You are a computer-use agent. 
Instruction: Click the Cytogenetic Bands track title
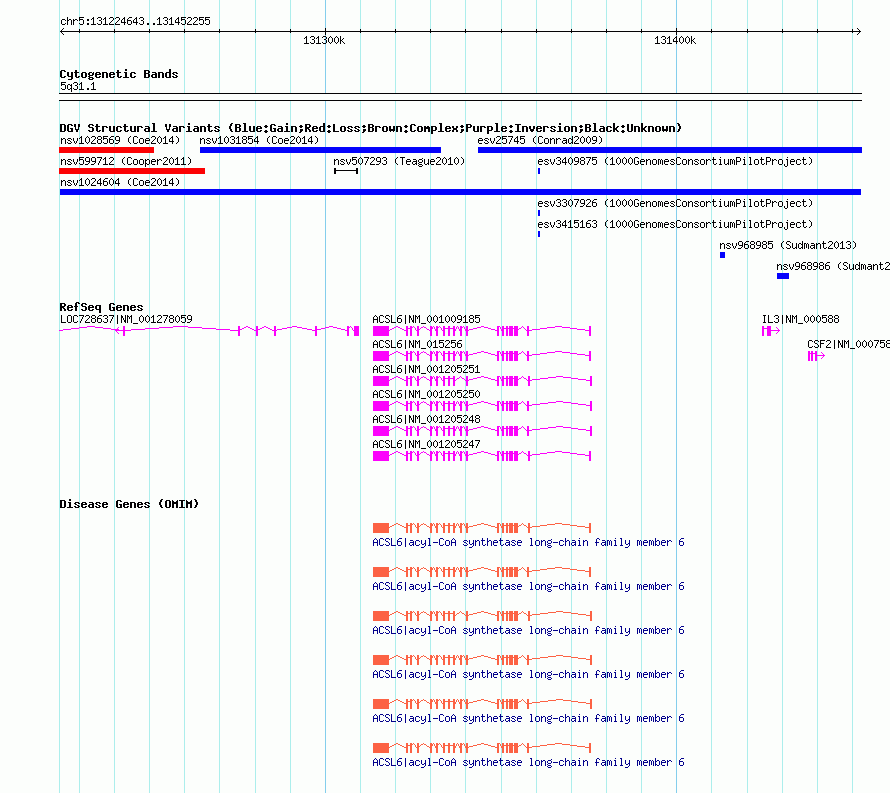(119, 74)
